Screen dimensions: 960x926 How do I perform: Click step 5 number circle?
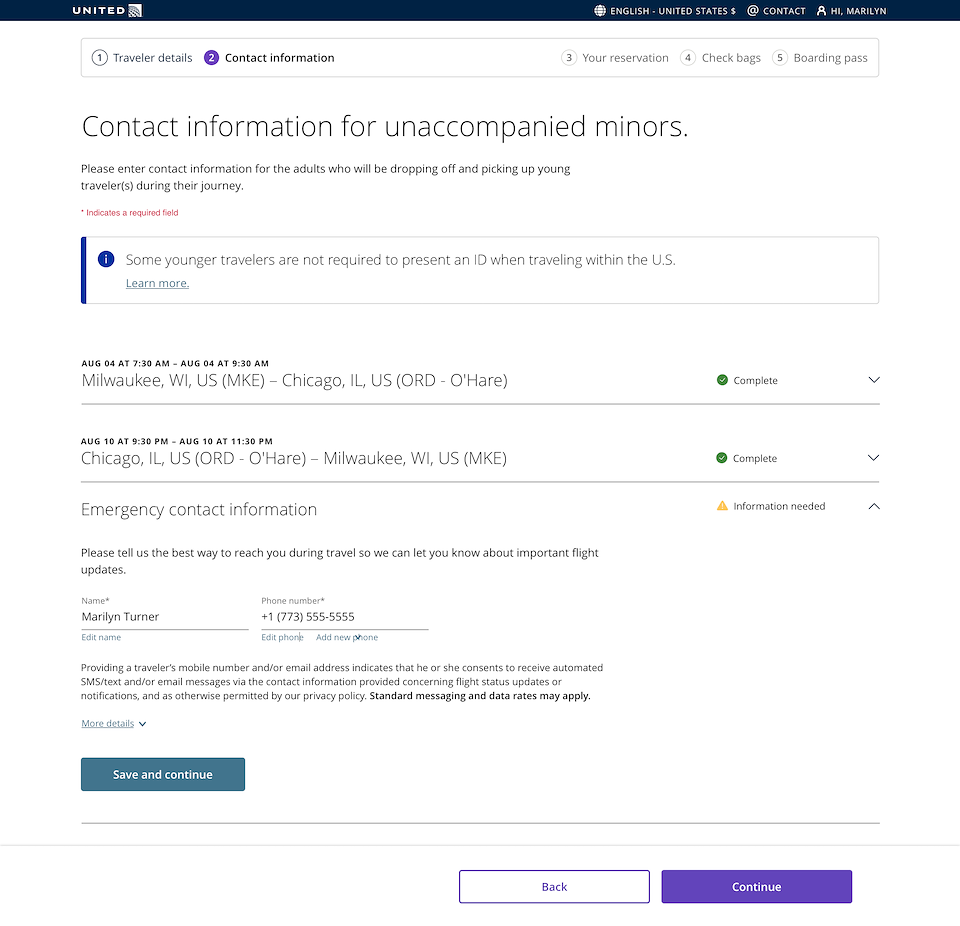(x=780, y=58)
